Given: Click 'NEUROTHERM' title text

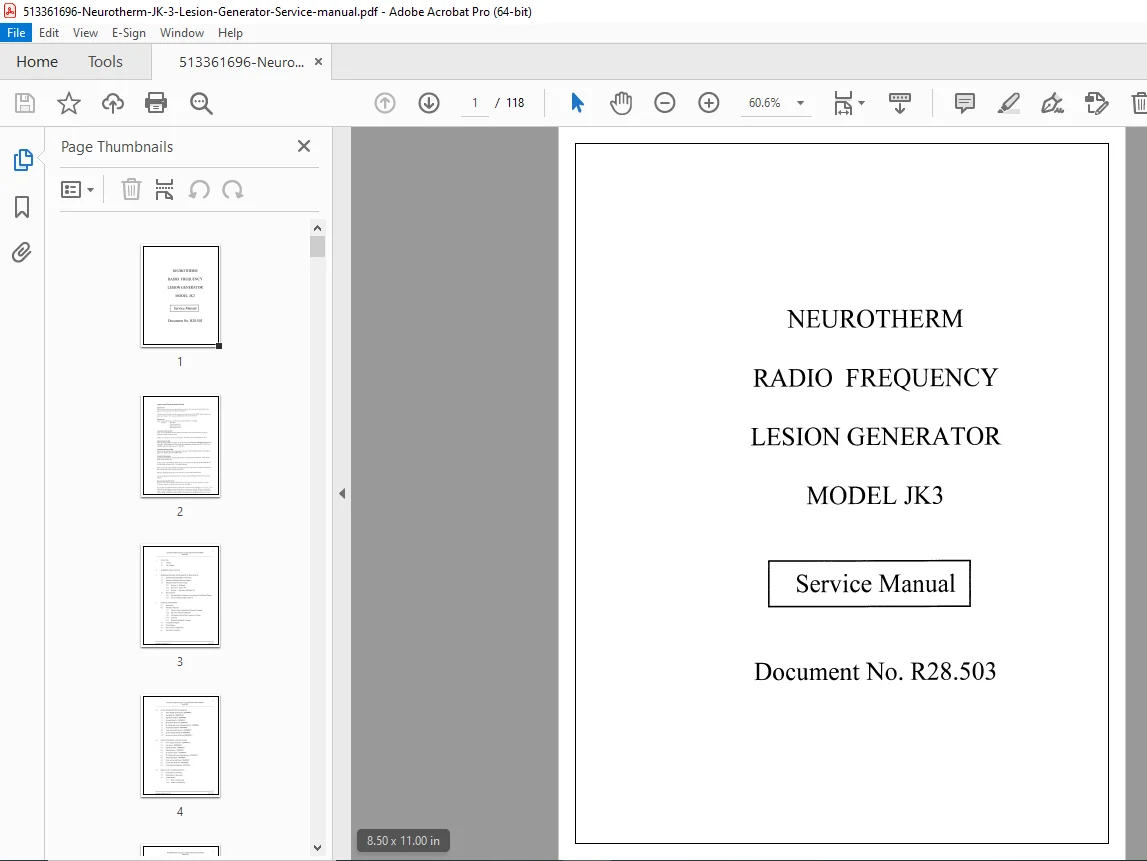Looking at the screenshot, I should 875,319.
